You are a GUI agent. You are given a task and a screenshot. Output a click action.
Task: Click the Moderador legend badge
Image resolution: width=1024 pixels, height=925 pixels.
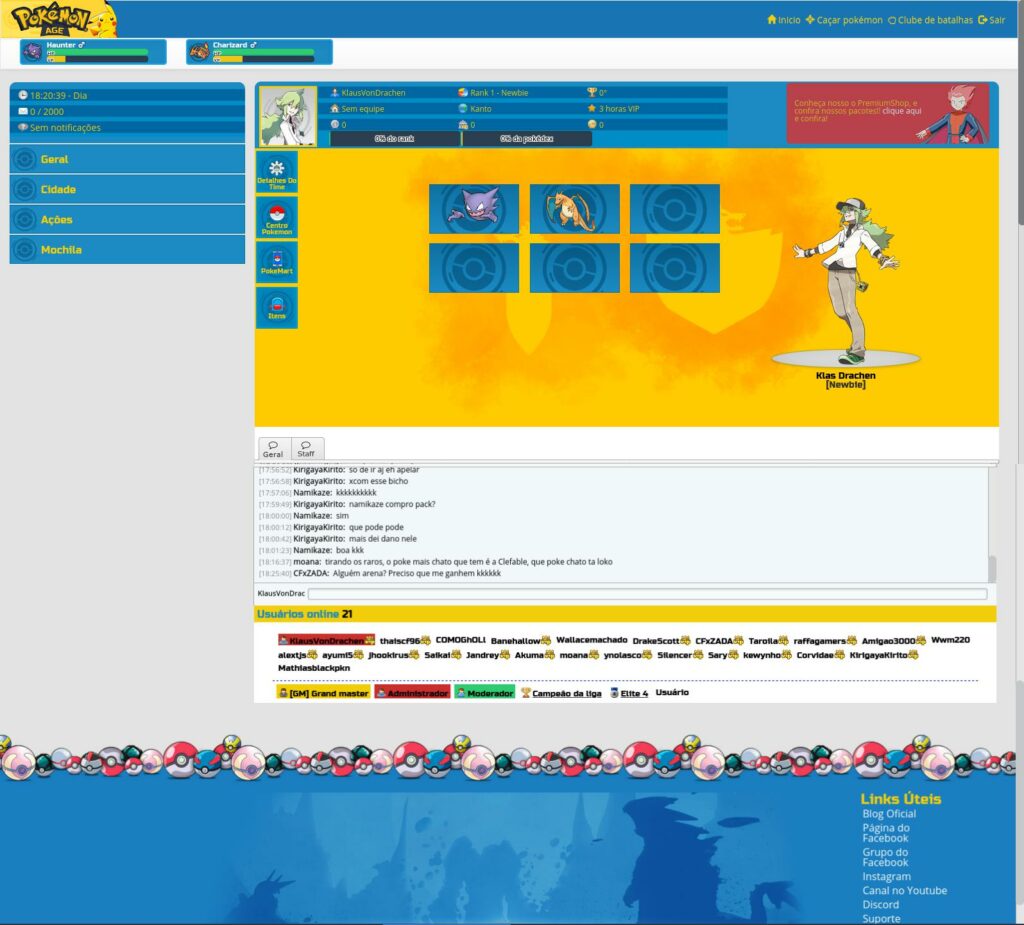point(485,693)
